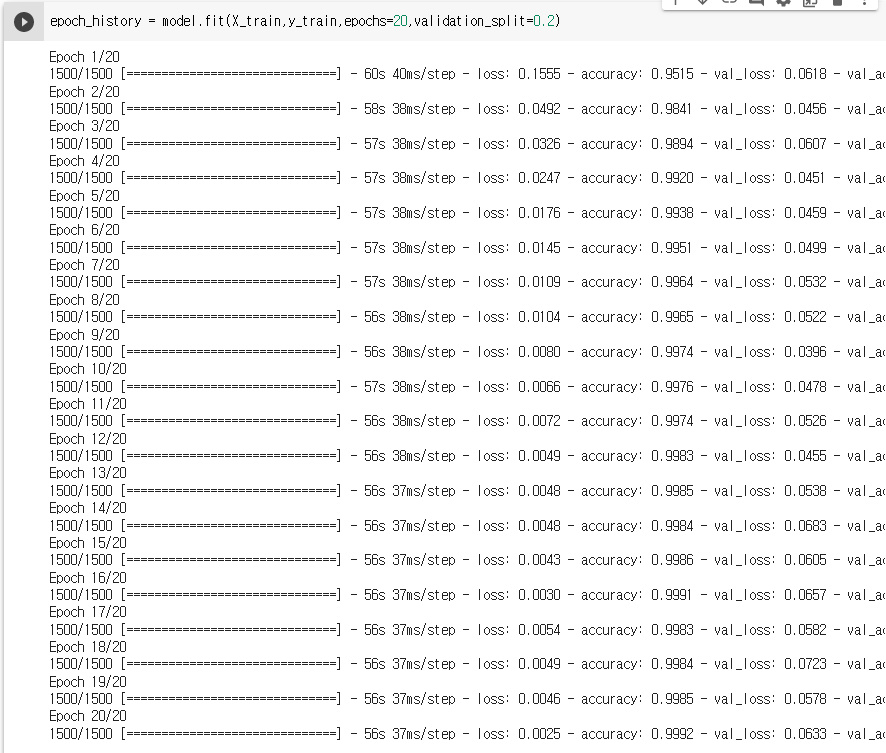The width and height of the screenshot is (886, 753).
Task: Click accuracy value 0.9515
Action: tap(672, 74)
